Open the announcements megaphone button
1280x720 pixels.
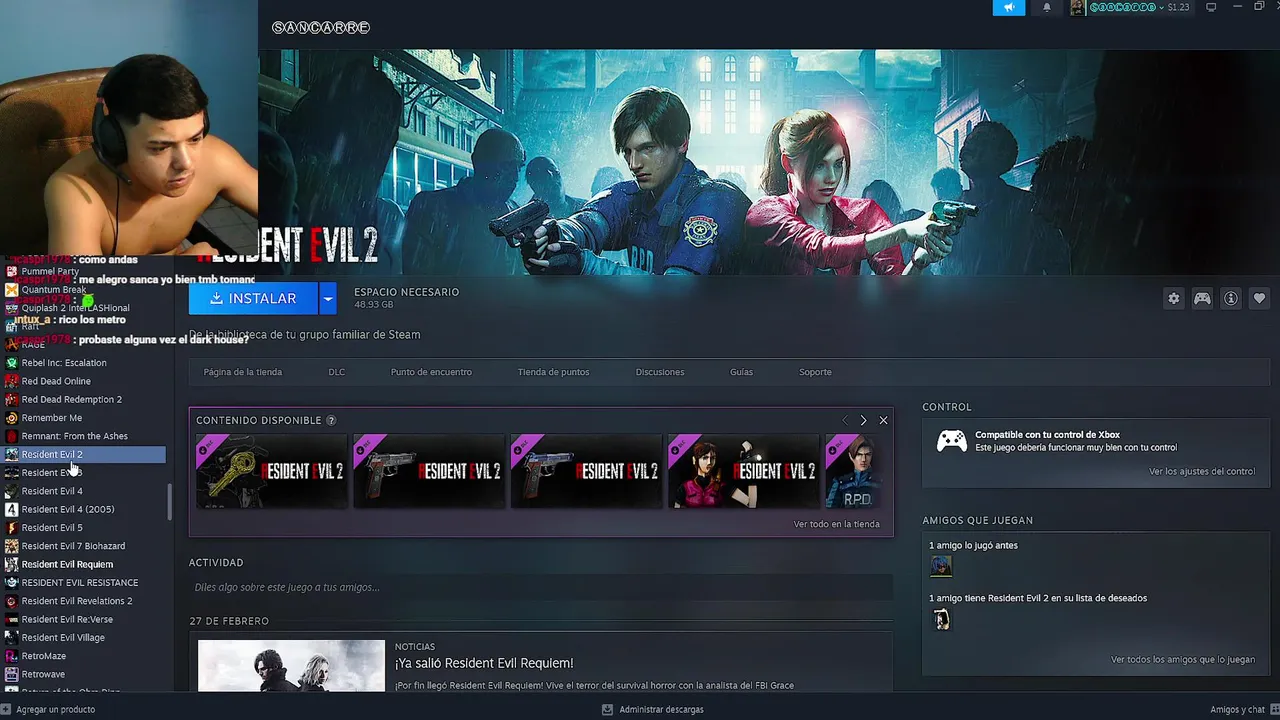tap(1008, 8)
